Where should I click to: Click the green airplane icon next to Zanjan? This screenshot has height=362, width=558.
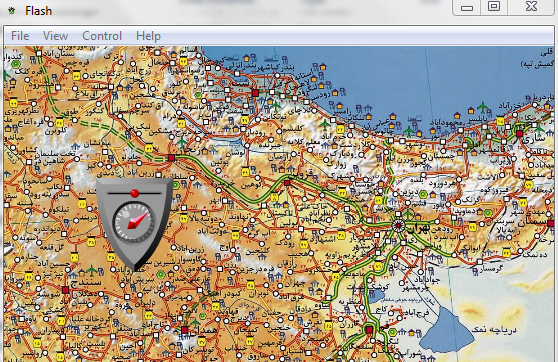pyautogui.click(x=182, y=142)
